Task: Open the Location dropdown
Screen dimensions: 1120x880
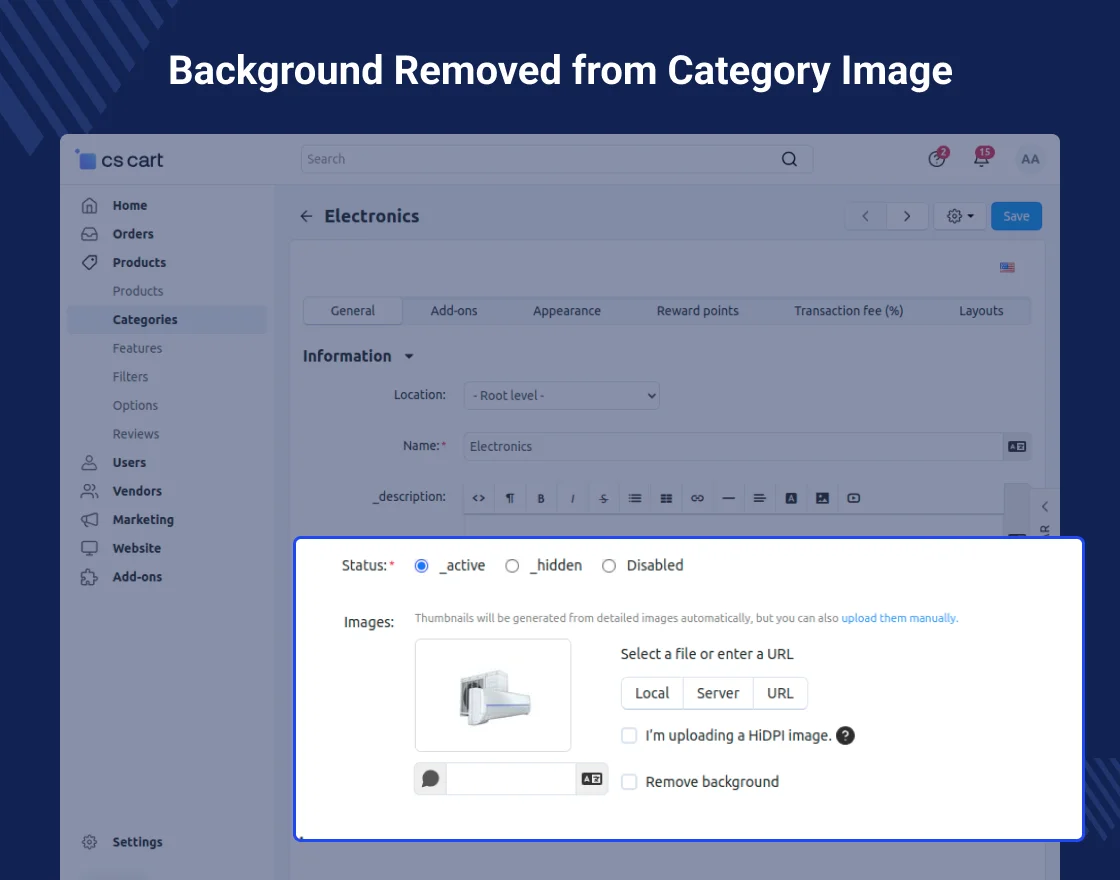Action: 562,396
